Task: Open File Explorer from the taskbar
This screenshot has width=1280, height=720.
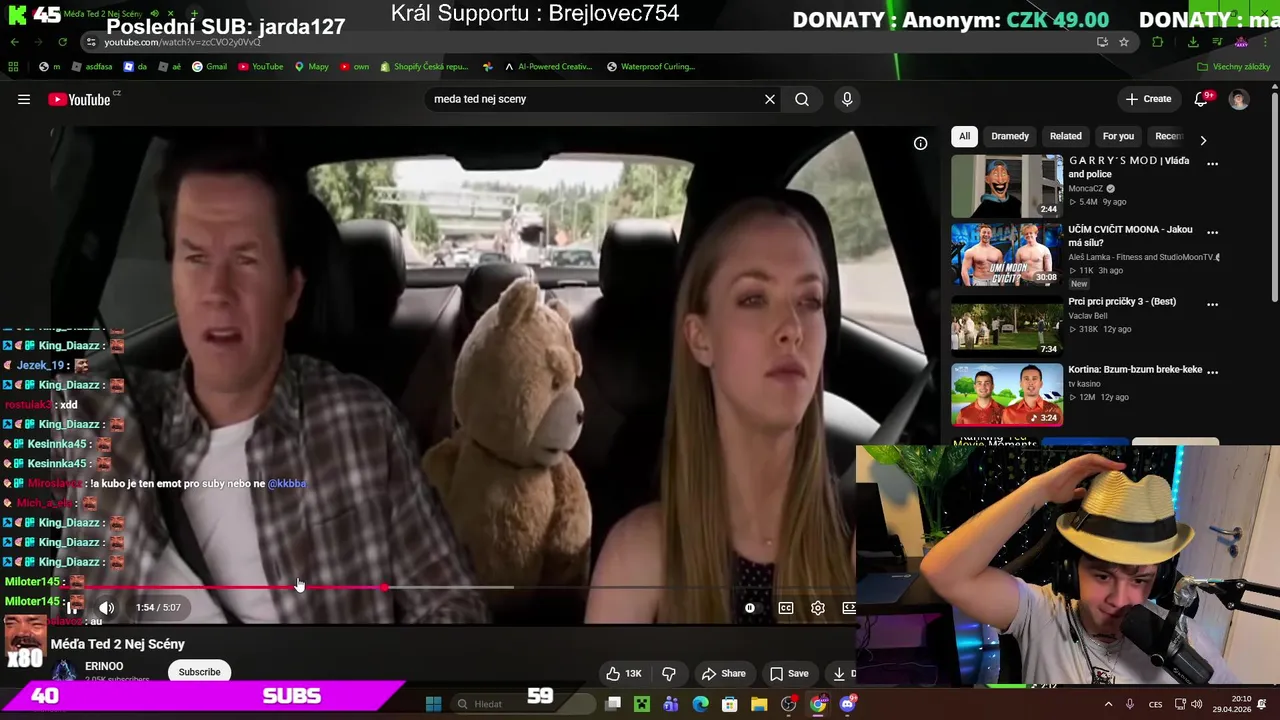Action: [x=759, y=704]
